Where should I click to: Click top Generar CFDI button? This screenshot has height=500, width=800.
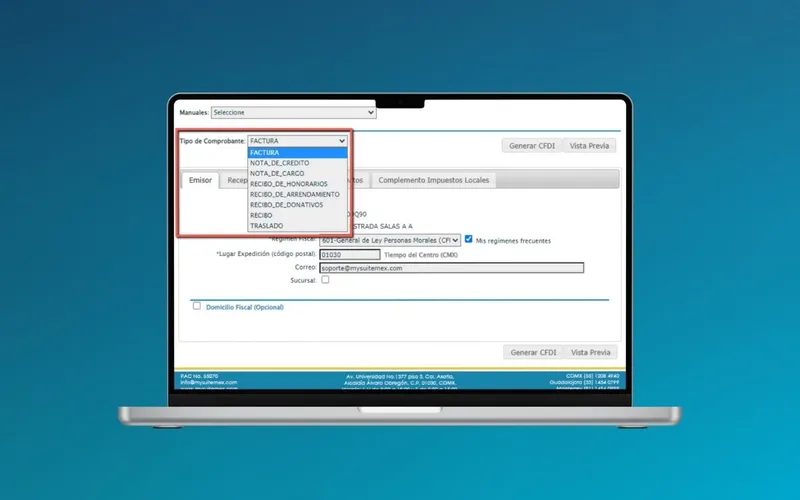(x=532, y=145)
